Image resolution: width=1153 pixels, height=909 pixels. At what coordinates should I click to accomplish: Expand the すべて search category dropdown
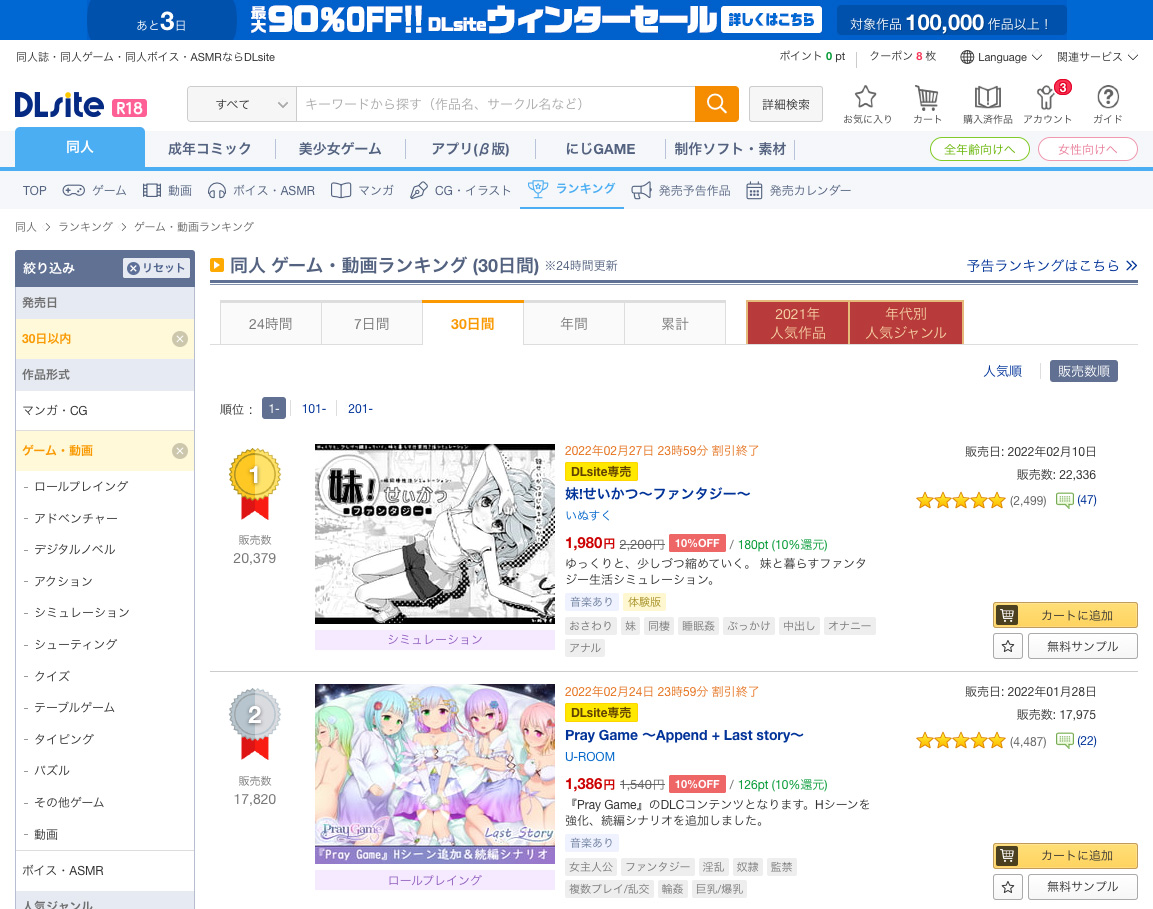coord(242,104)
